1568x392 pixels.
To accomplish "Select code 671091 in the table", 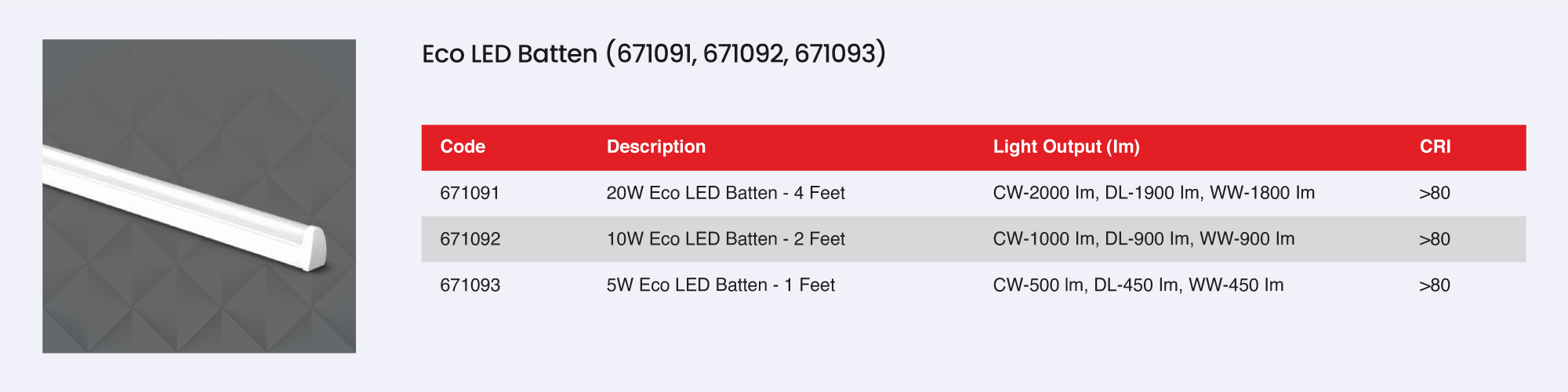I will click(470, 193).
